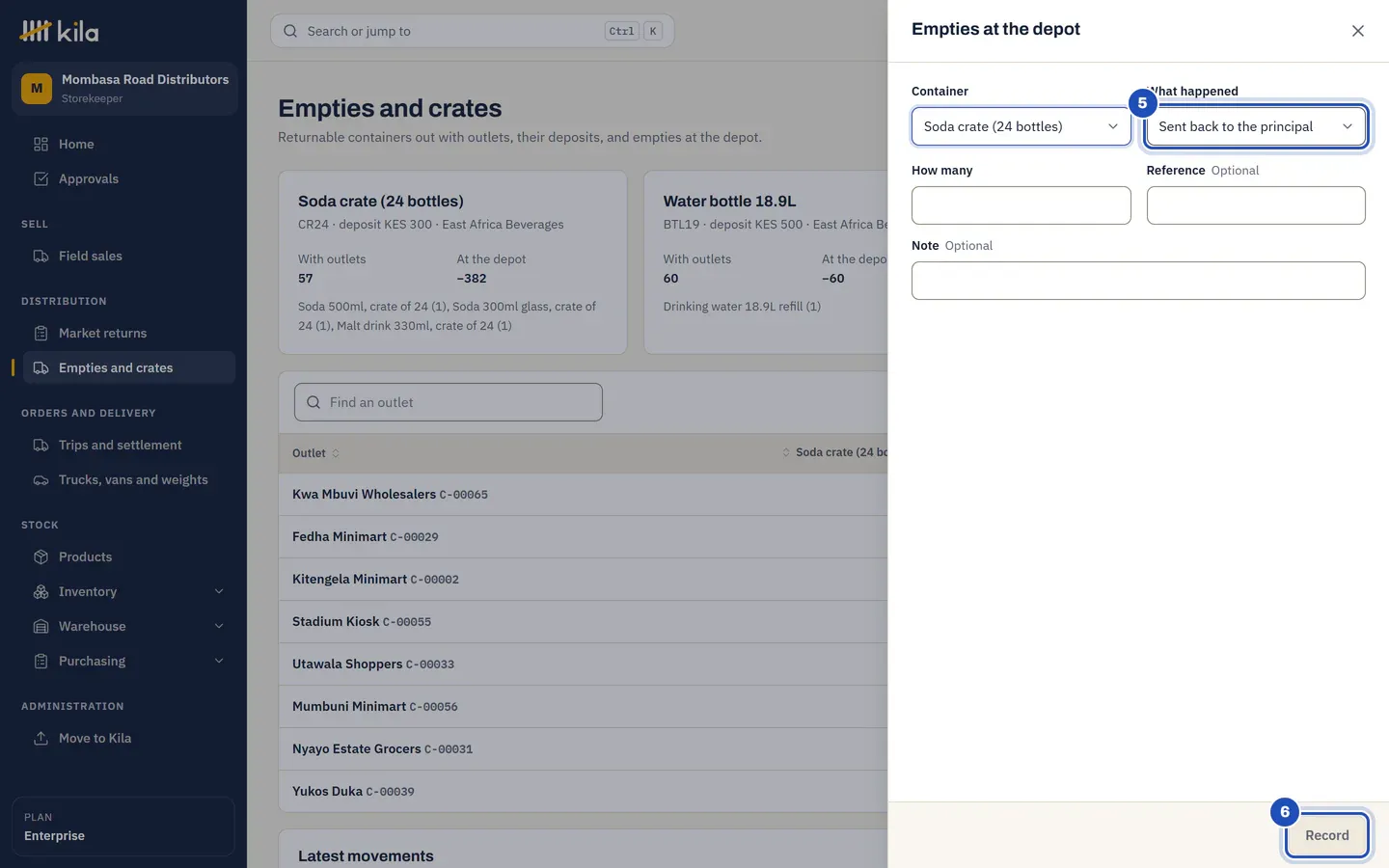Open Fedha Minimart outlet row
Screen dimensions: 1389x868
(583, 536)
